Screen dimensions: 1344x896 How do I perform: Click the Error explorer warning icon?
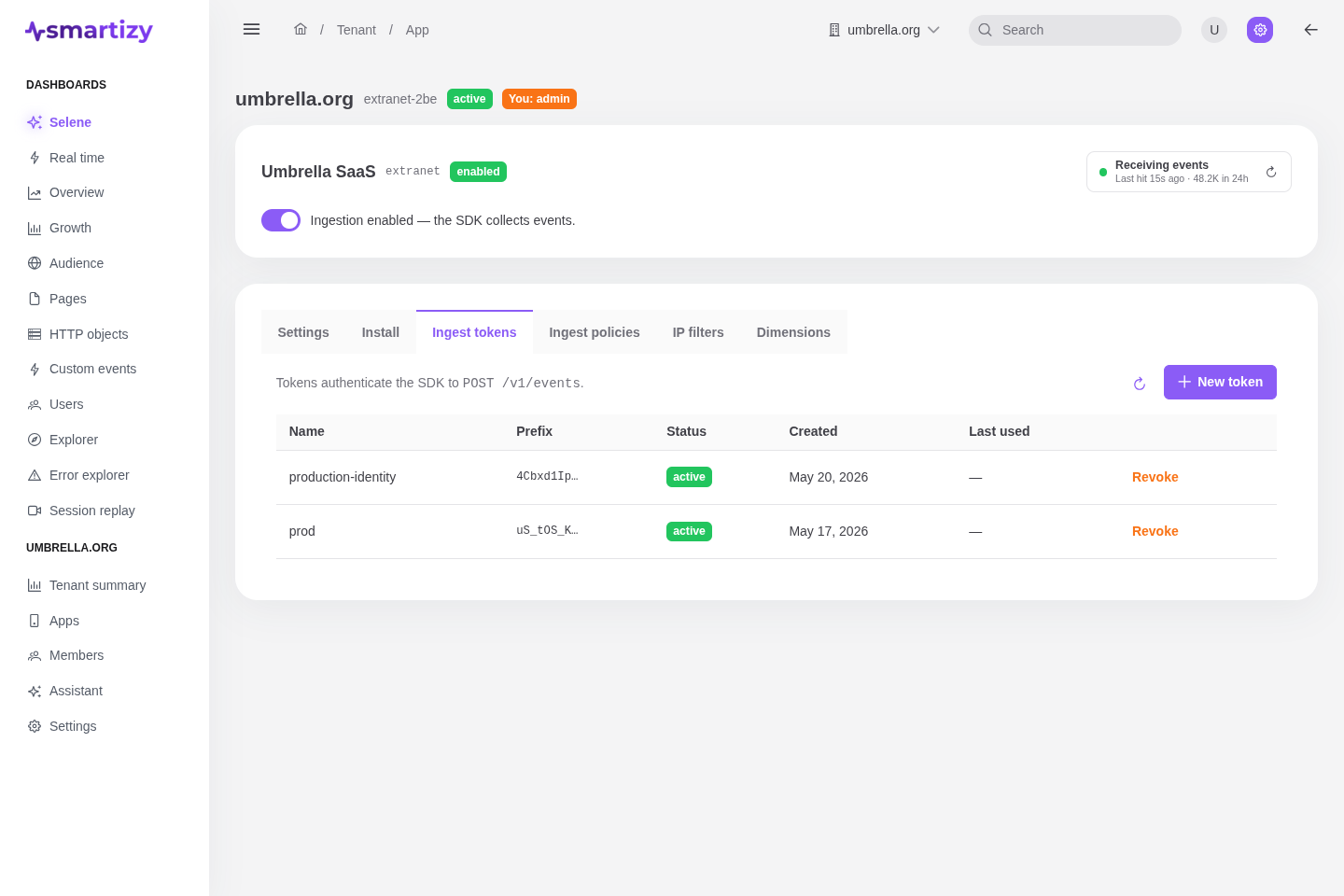(x=35, y=475)
